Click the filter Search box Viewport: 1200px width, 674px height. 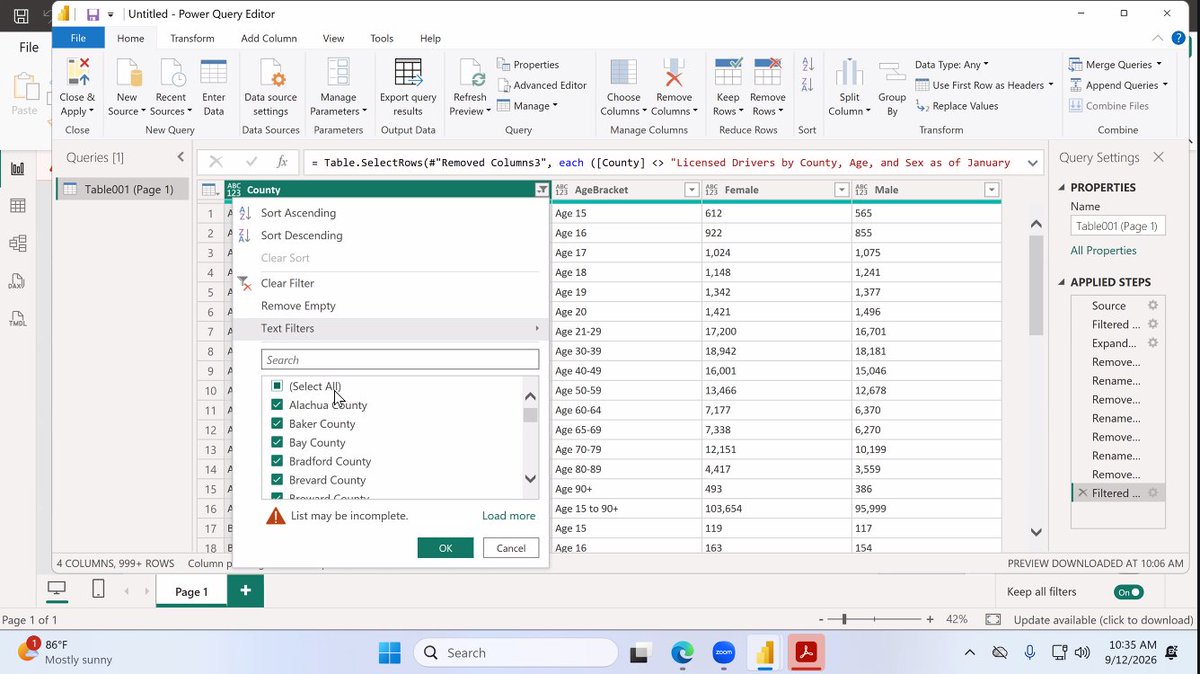400,360
